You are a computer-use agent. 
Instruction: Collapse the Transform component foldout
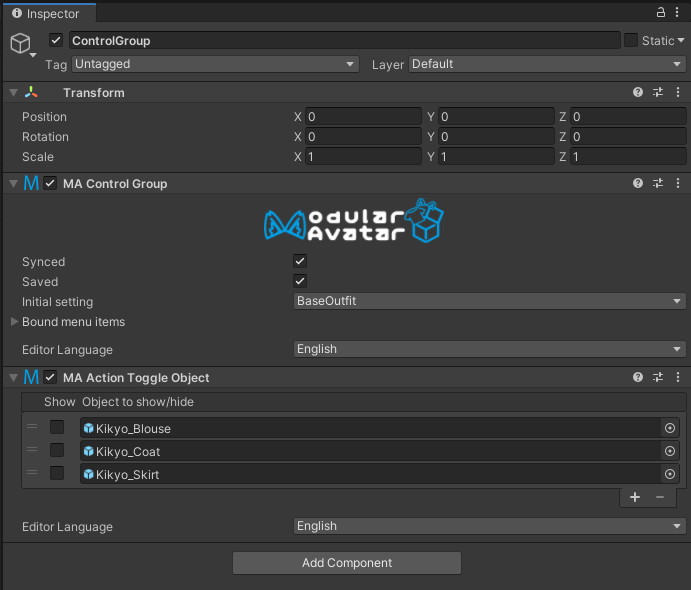14,93
